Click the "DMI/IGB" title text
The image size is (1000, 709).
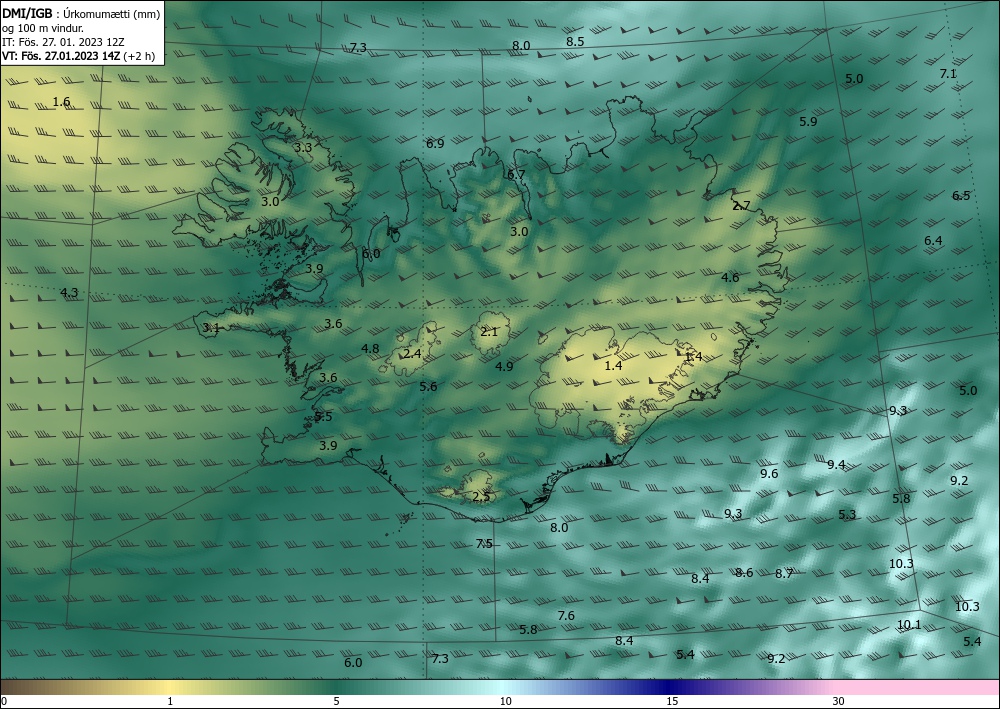click(x=27, y=13)
